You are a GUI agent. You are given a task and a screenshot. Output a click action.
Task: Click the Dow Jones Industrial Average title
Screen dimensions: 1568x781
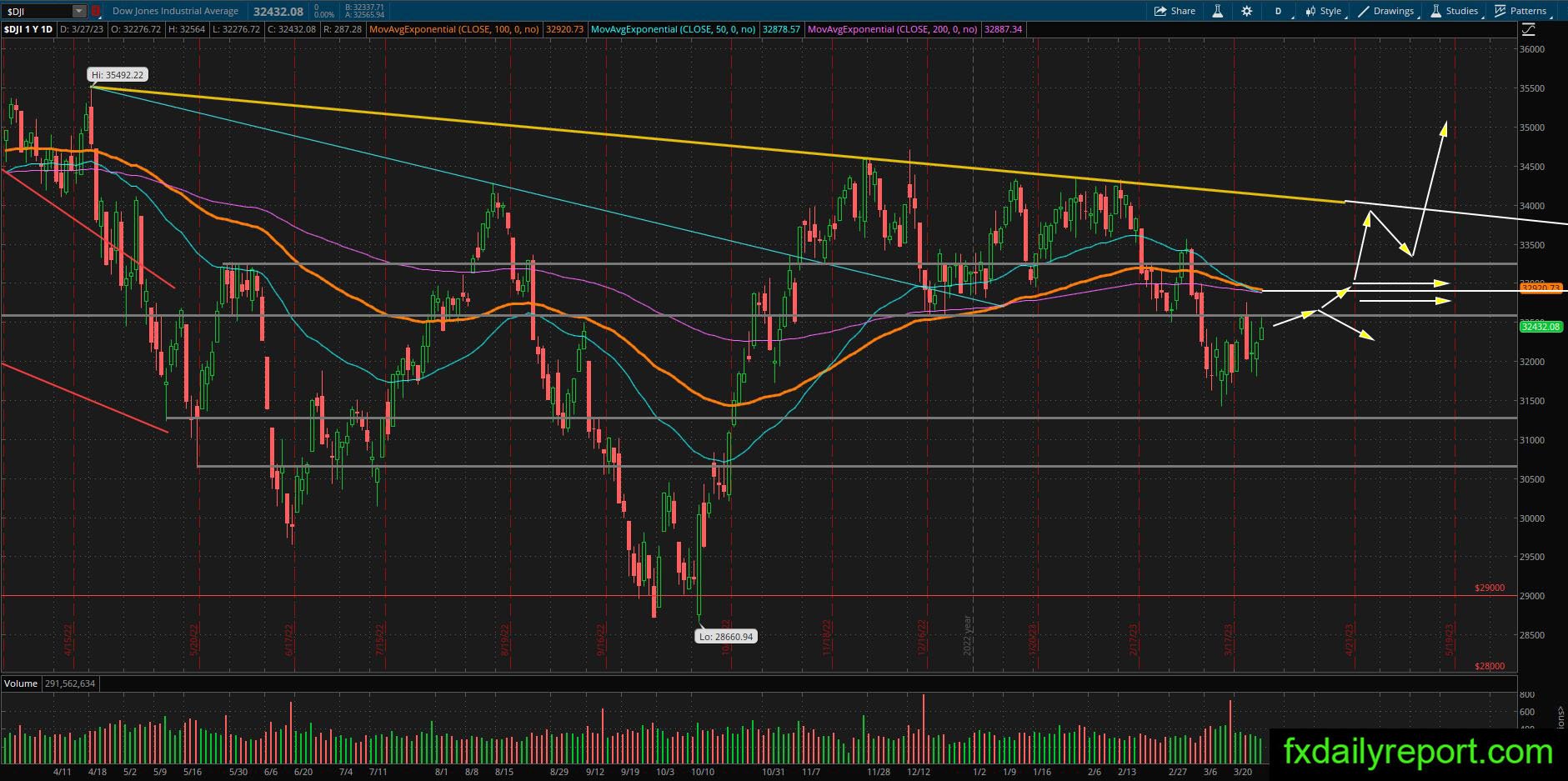176,11
